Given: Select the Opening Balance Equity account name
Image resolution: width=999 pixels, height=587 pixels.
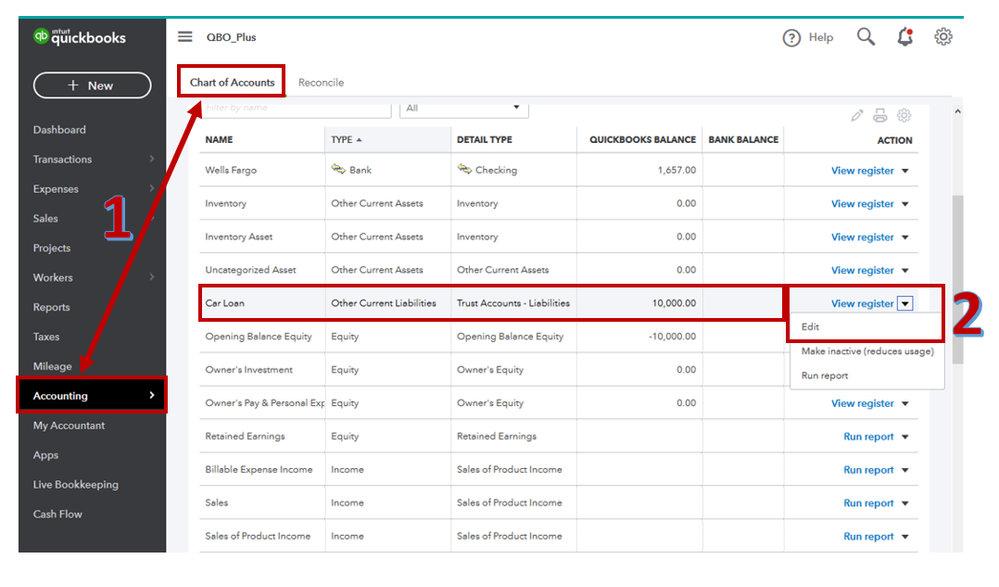Looking at the screenshot, I should click(258, 337).
